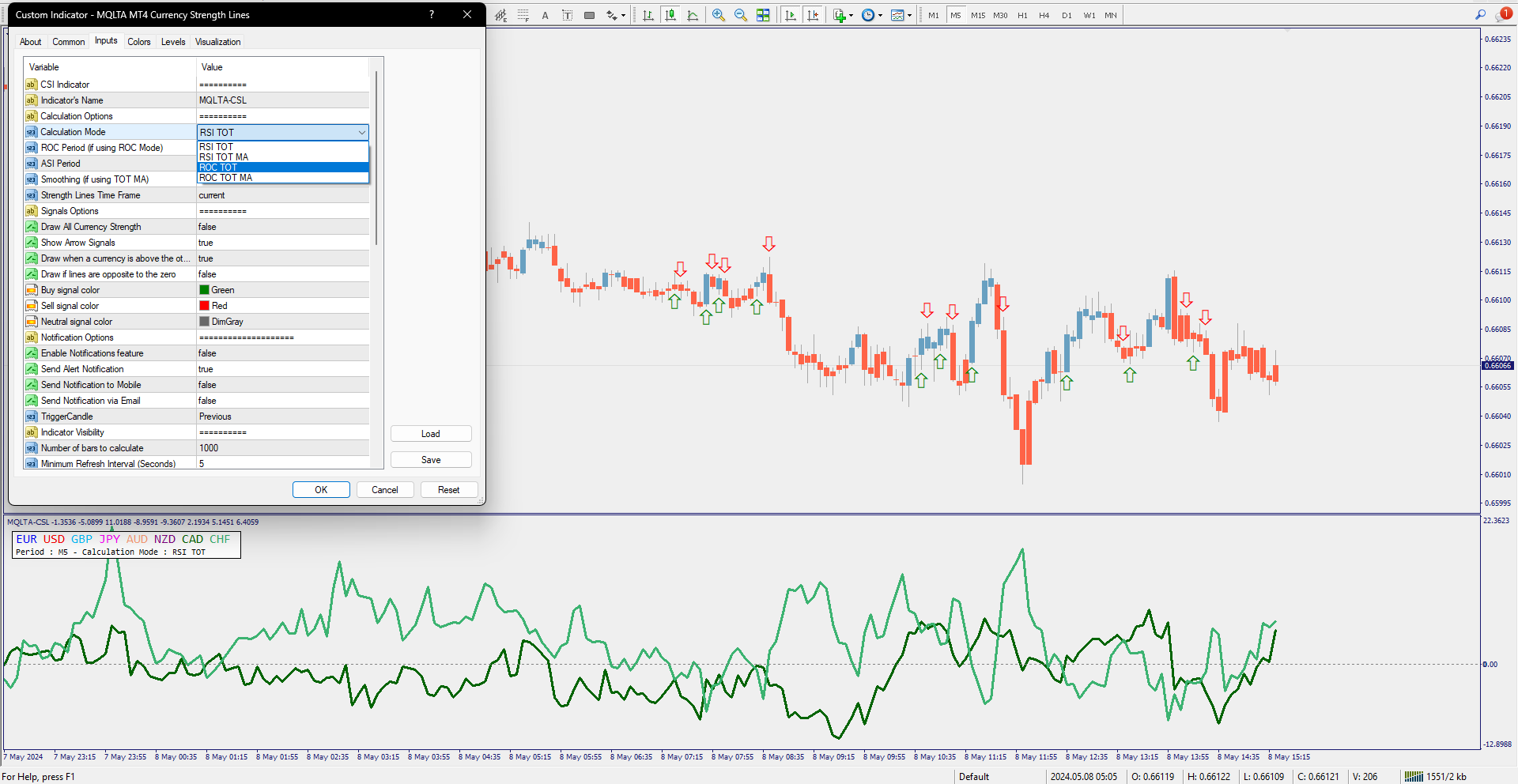The height and width of the screenshot is (784, 1518).
Task: Toggle the Chart Shift option
Action: click(813, 15)
